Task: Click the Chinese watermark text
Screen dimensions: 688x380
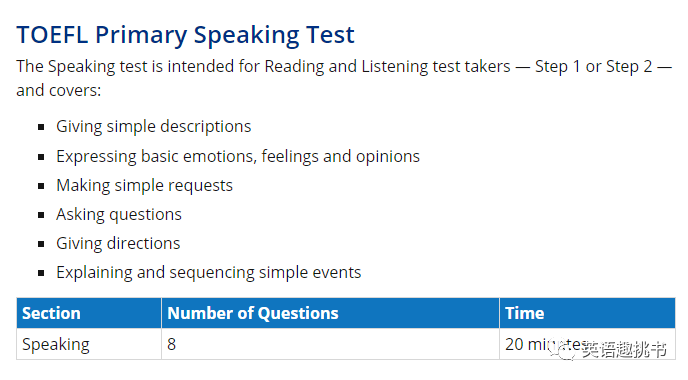Action: (624, 349)
